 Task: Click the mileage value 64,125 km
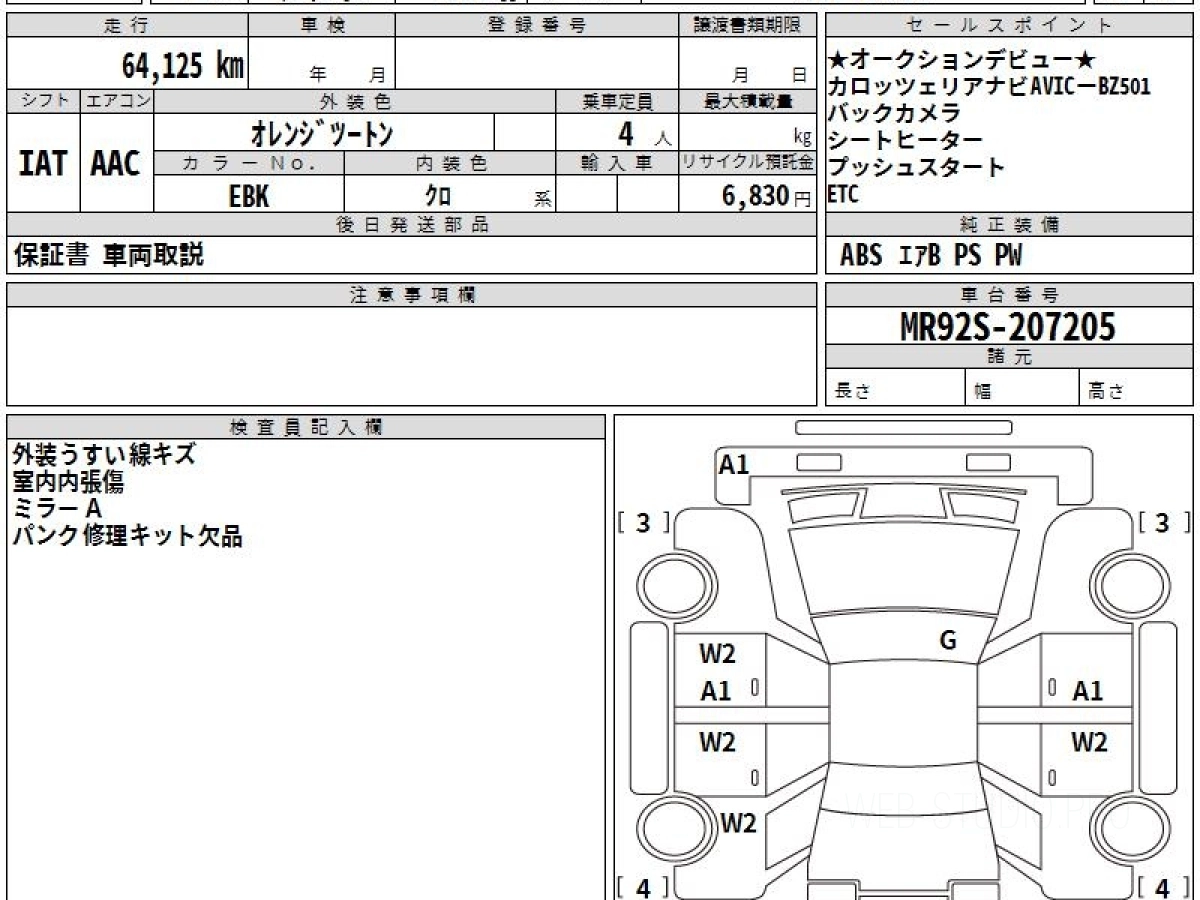coord(182,66)
